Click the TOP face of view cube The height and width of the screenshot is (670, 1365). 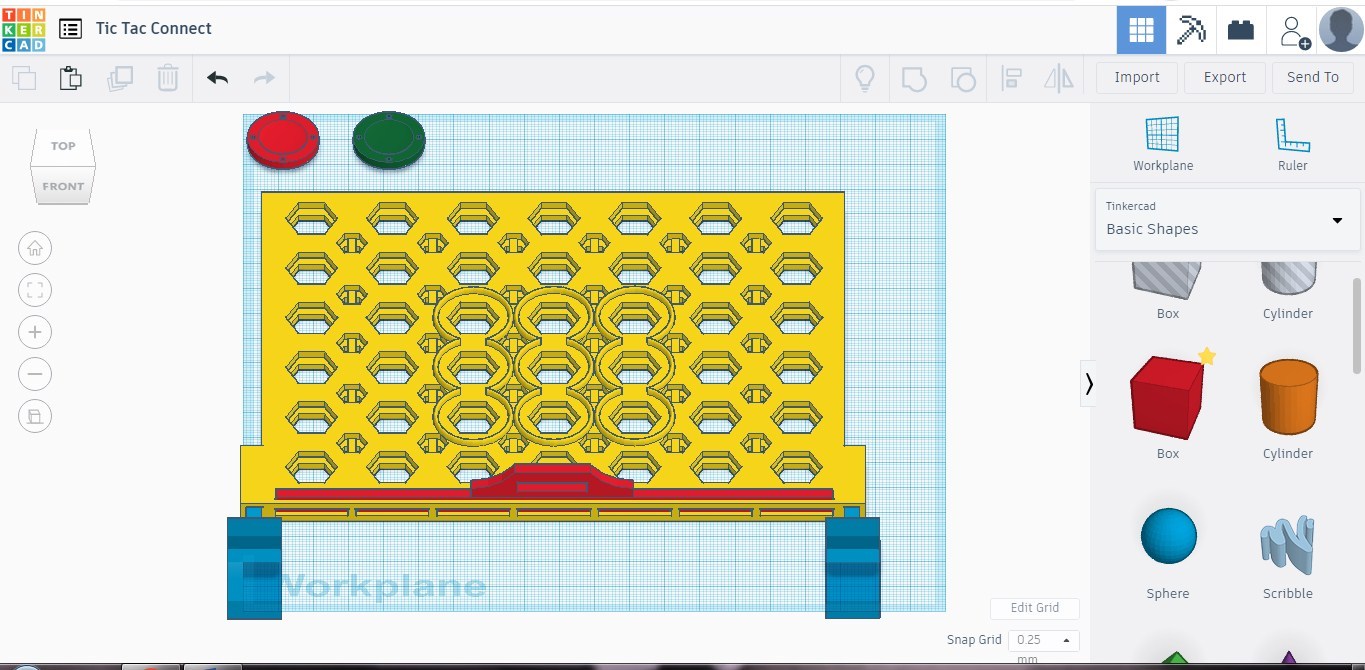click(x=63, y=146)
